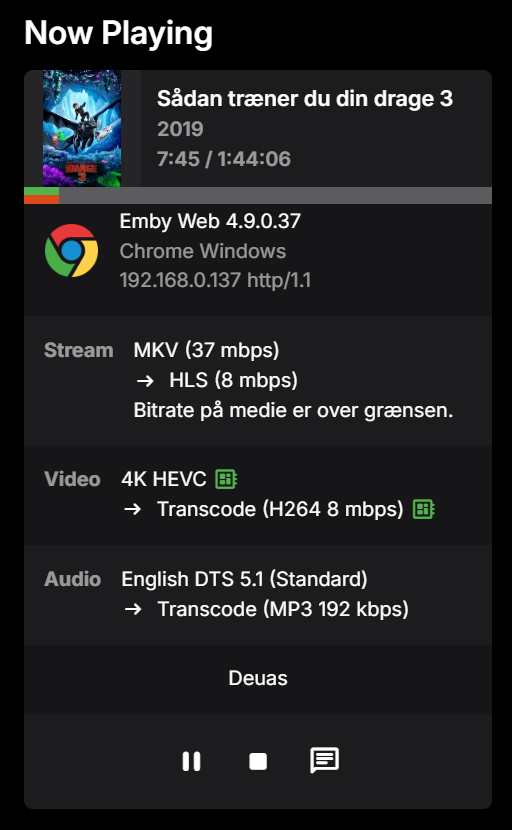Image resolution: width=512 pixels, height=830 pixels.
Task: Click the Chrome browser icon
Action: pyautogui.click(x=71, y=250)
